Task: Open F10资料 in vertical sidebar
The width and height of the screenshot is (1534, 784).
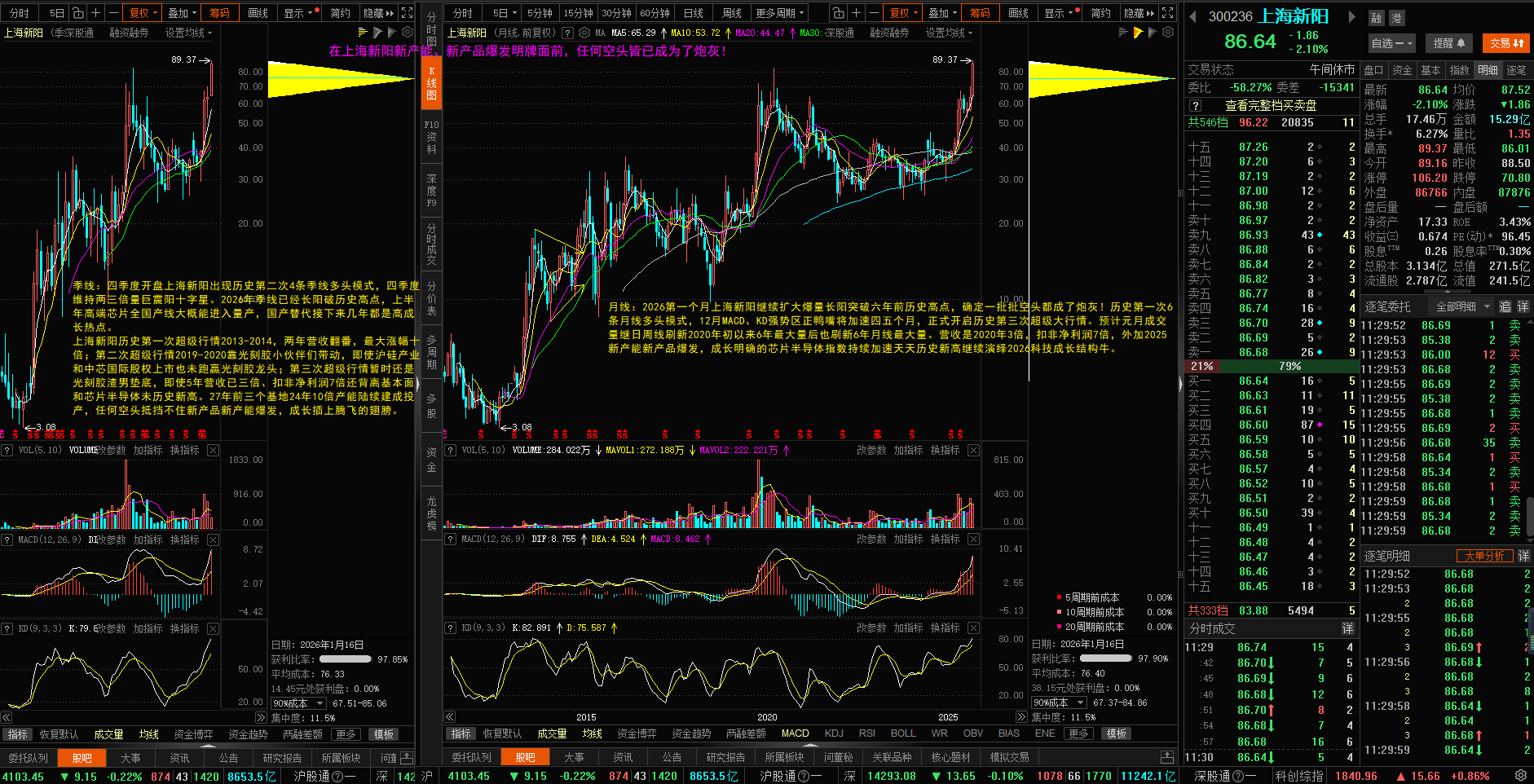Action: 431,137
